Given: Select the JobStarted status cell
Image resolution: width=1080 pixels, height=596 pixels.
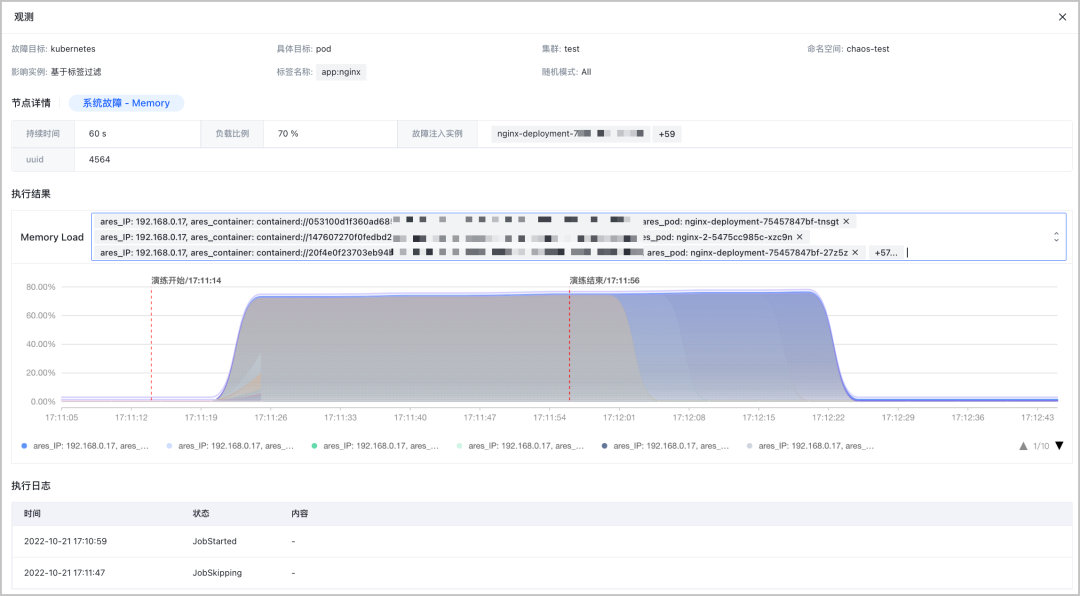Looking at the screenshot, I should coord(214,542).
